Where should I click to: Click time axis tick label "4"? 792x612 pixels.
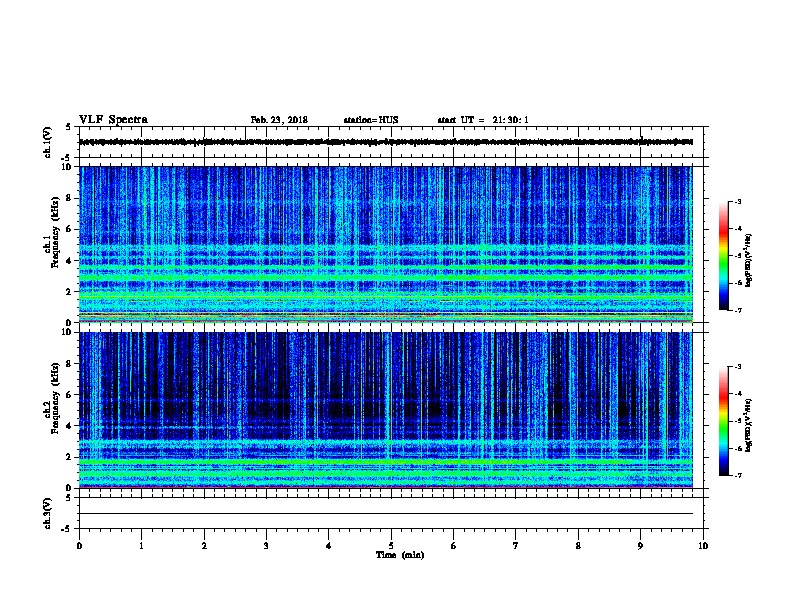pyautogui.click(x=329, y=545)
